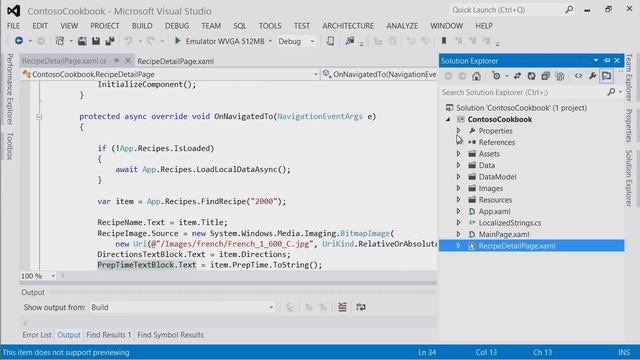
Task: Click the Find in Files toolbar icon
Action: coord(350,41)
